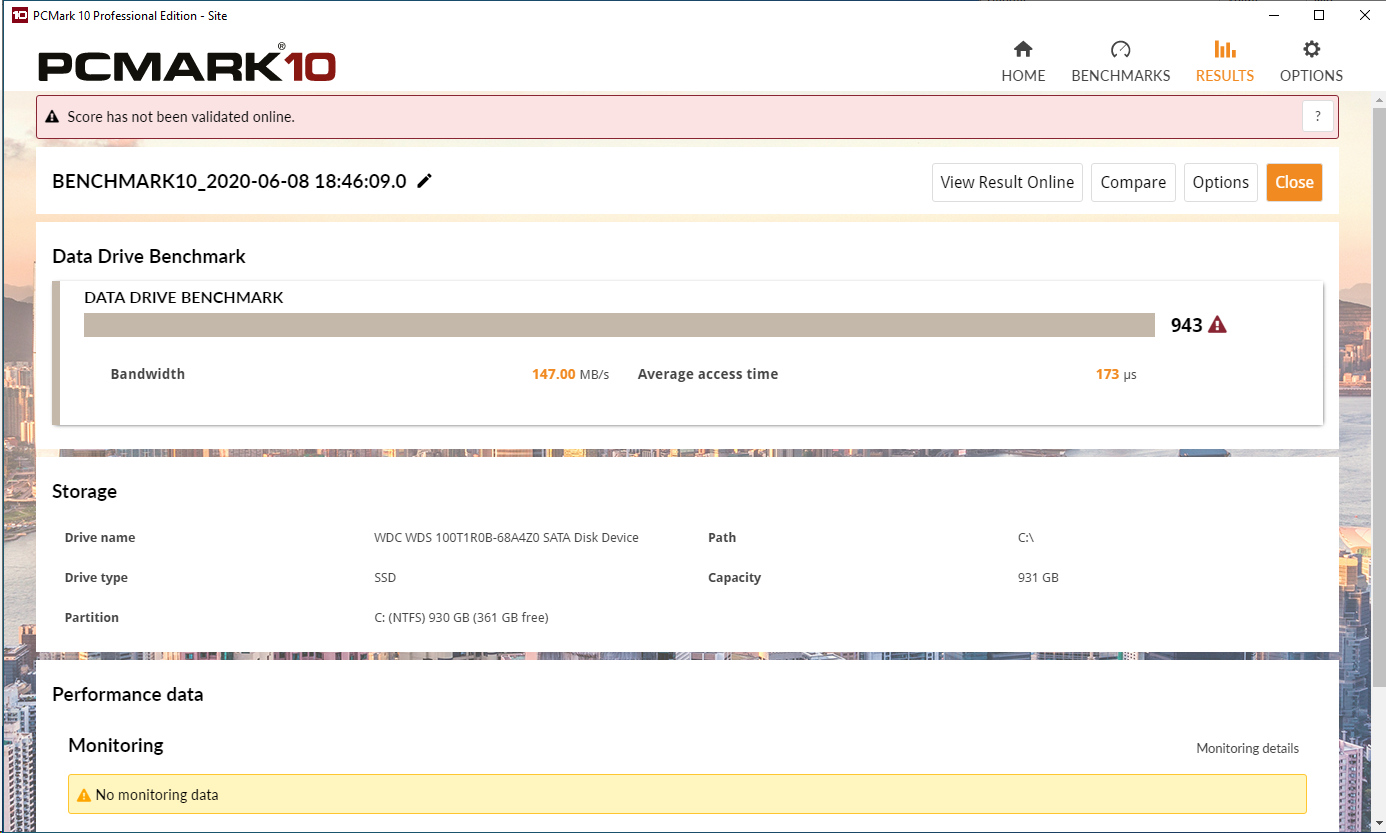Select the access time value 173 µs
The height and width of the screenshot is (833, 1386).
(1116, 374)
